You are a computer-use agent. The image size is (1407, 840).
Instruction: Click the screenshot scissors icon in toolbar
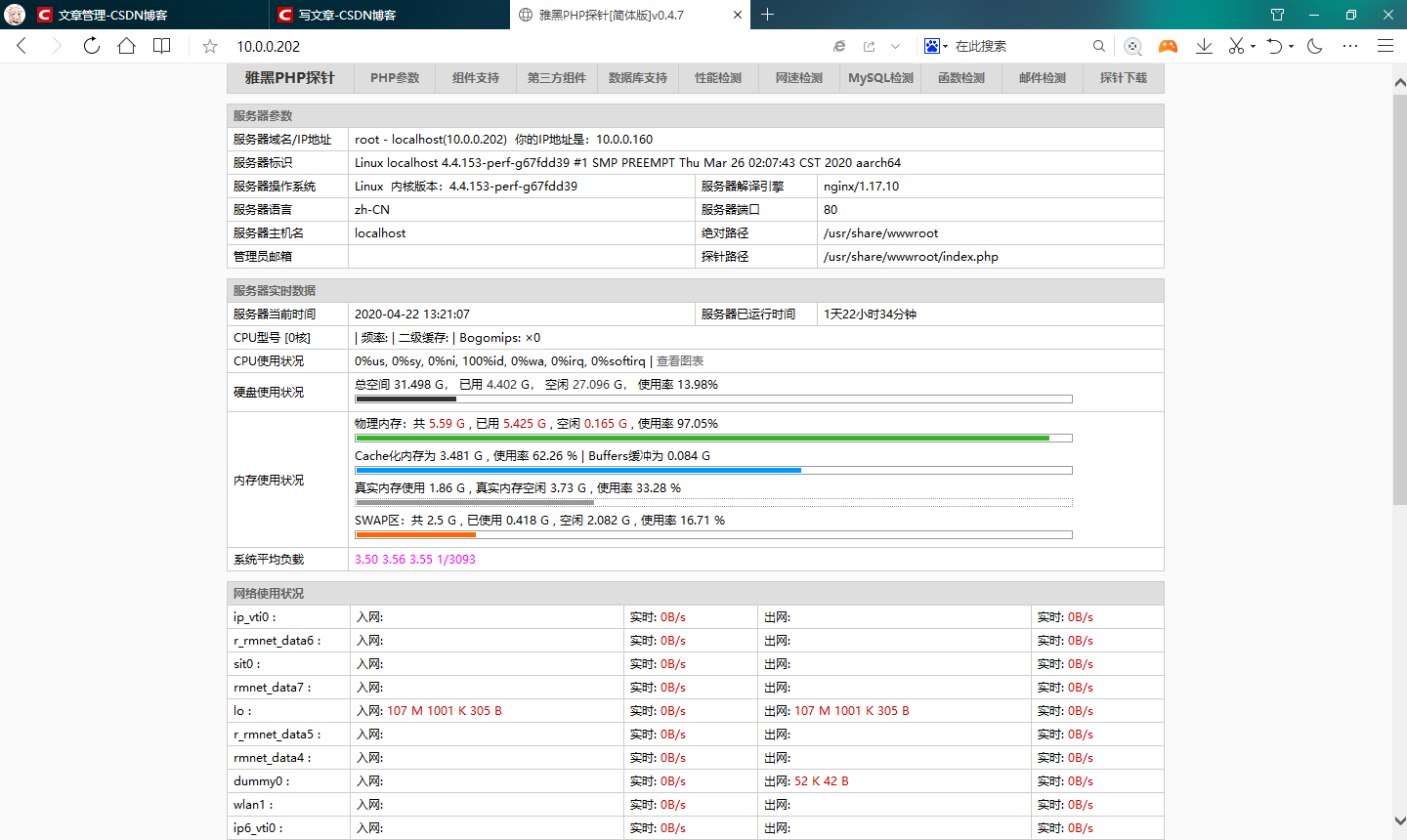[1237, 46]
